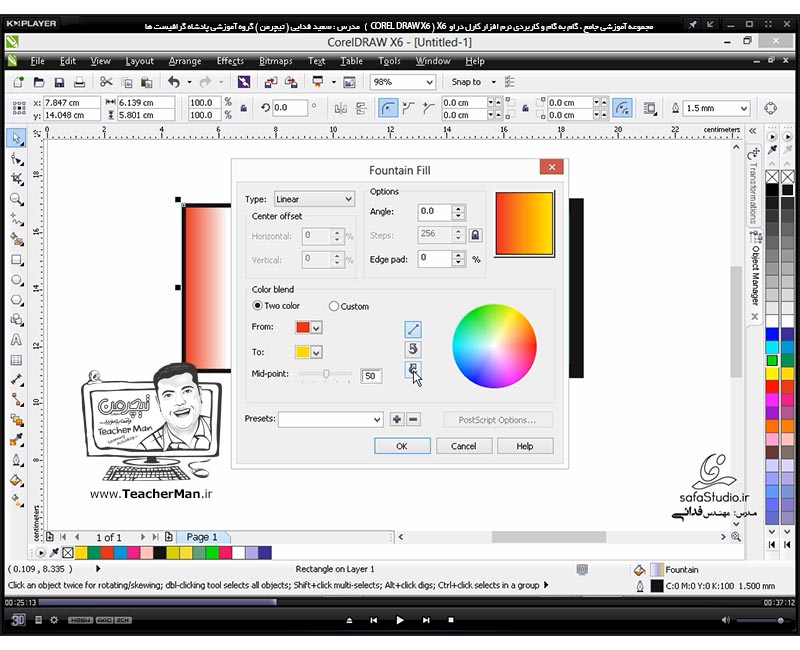Click the Edge pad input field
800x650 pixels.
[x=435, y=259]
